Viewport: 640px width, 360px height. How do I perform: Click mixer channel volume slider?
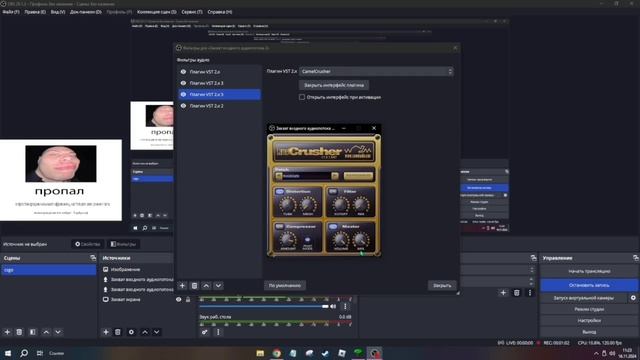(264, 306)
